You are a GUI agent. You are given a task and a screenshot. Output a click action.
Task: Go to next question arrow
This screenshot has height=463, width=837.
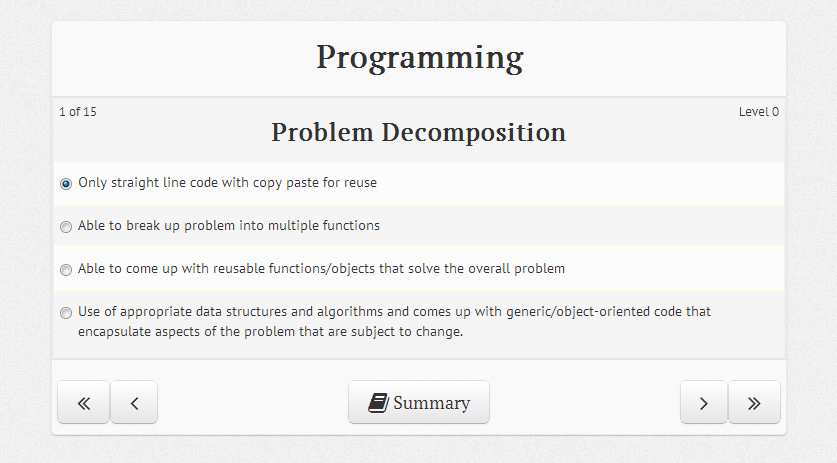704,402
